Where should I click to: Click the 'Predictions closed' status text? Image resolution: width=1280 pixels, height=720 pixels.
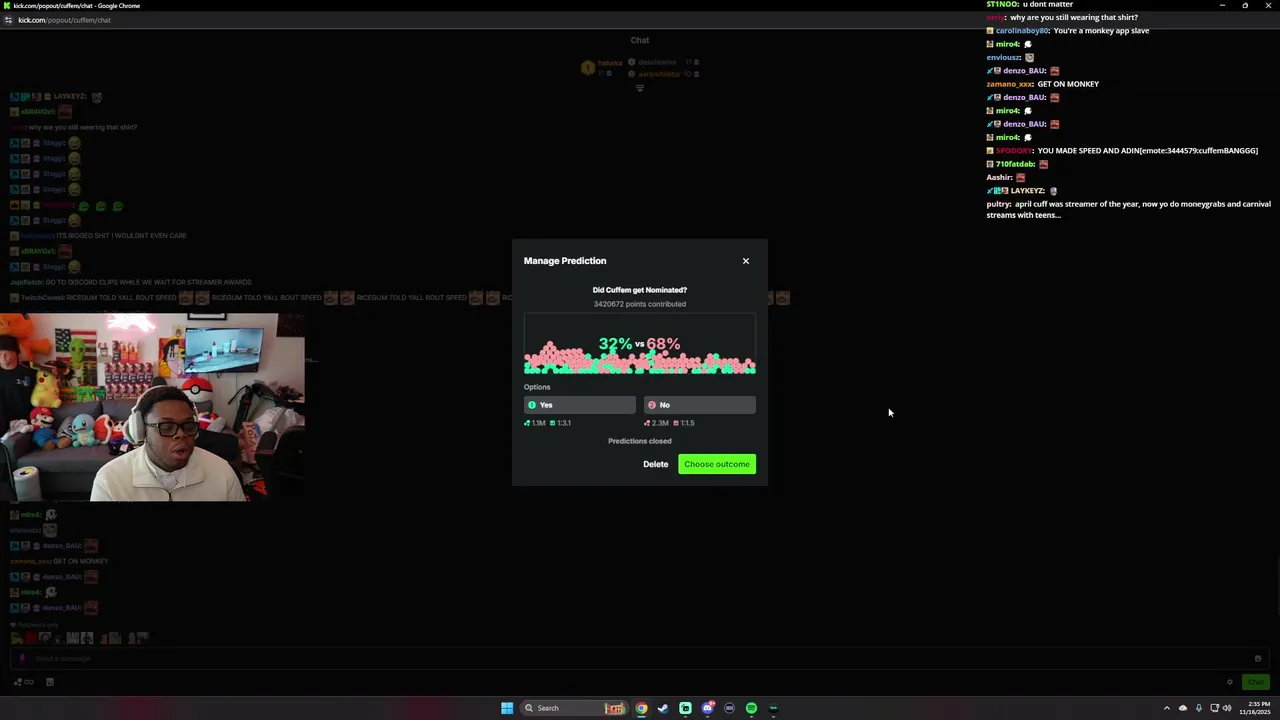[x=640, y=441]
